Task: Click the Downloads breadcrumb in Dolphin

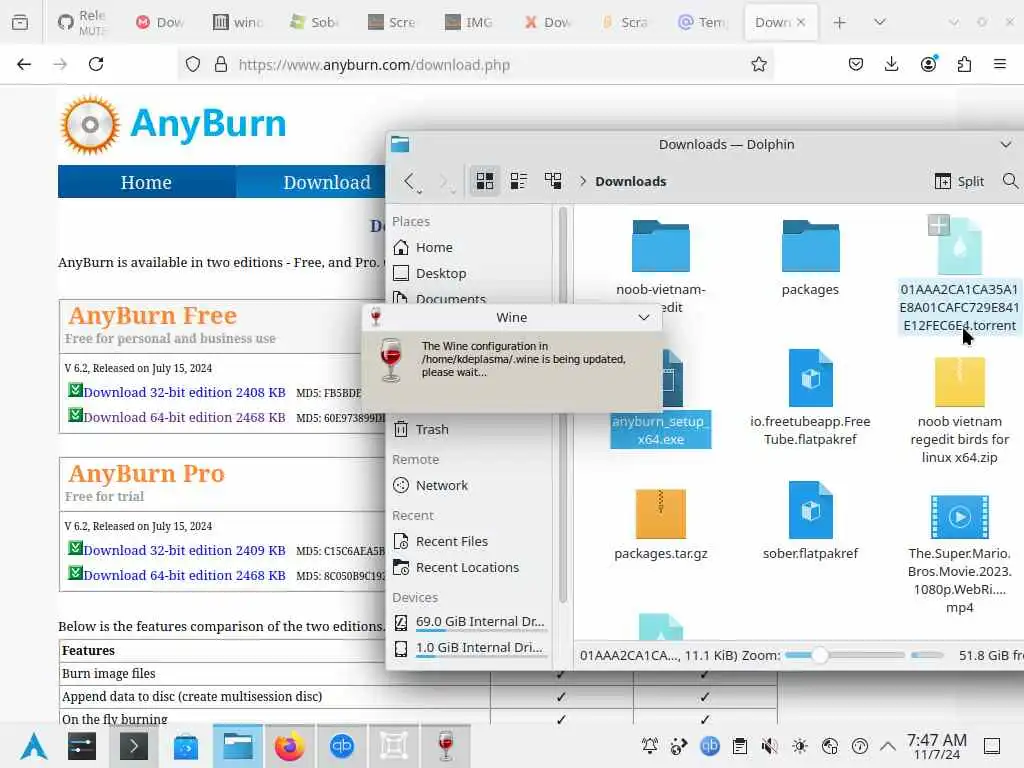Action: coord(630,182)
